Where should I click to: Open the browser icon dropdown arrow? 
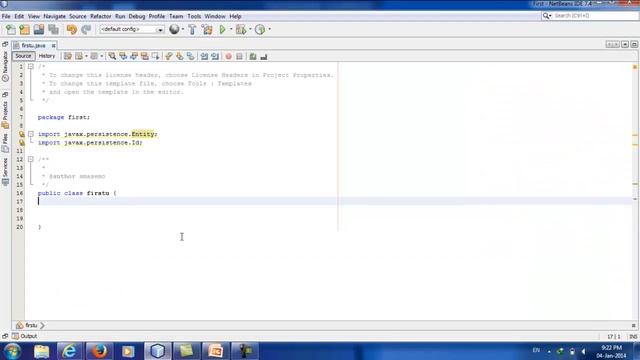click(182, 29)
